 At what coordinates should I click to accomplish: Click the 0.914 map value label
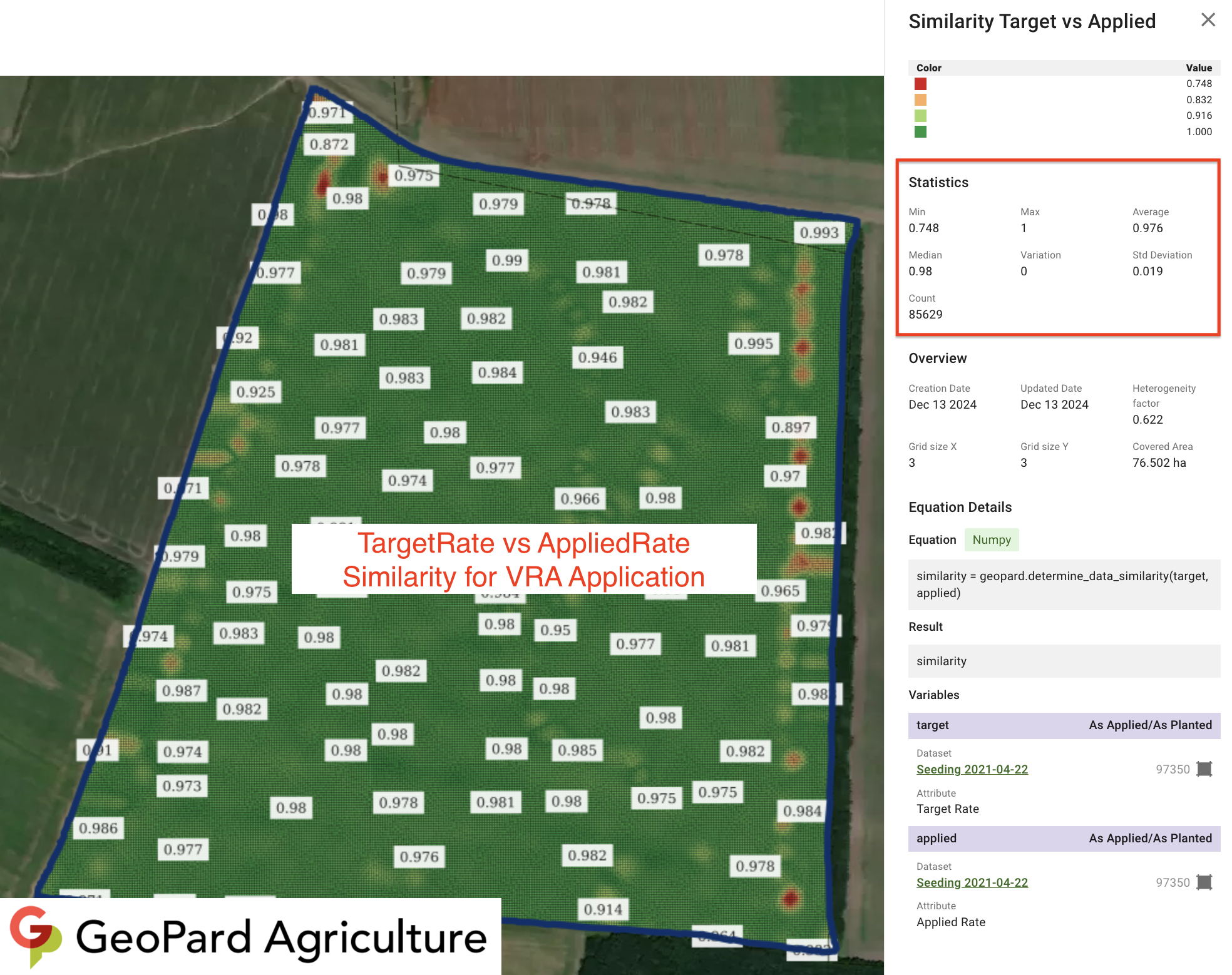point(602,909)
